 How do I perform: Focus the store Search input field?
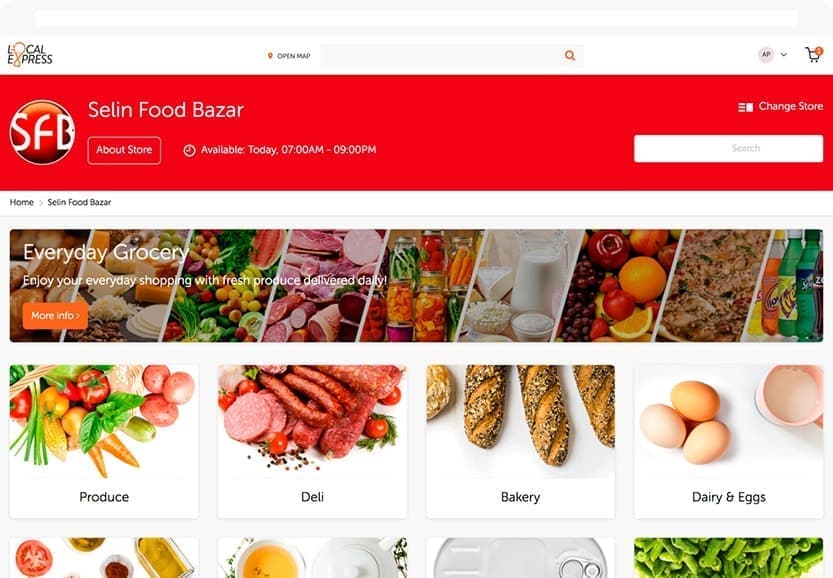coord(728,148)
